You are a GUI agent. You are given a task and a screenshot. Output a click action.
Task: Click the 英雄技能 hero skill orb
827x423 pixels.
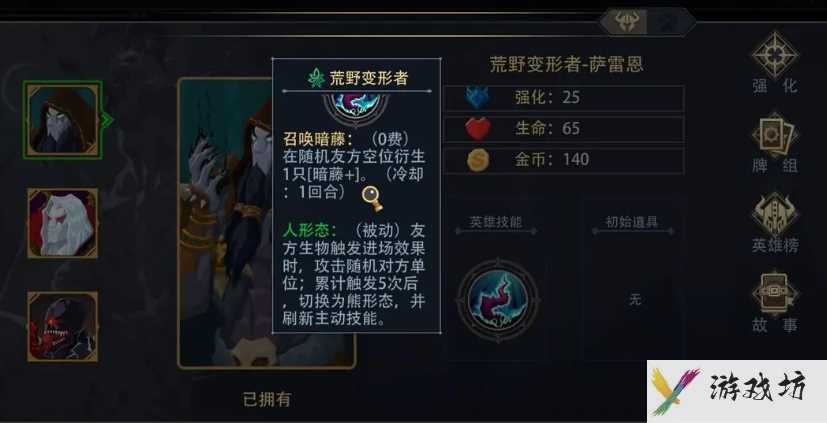[x=498, y=300]
